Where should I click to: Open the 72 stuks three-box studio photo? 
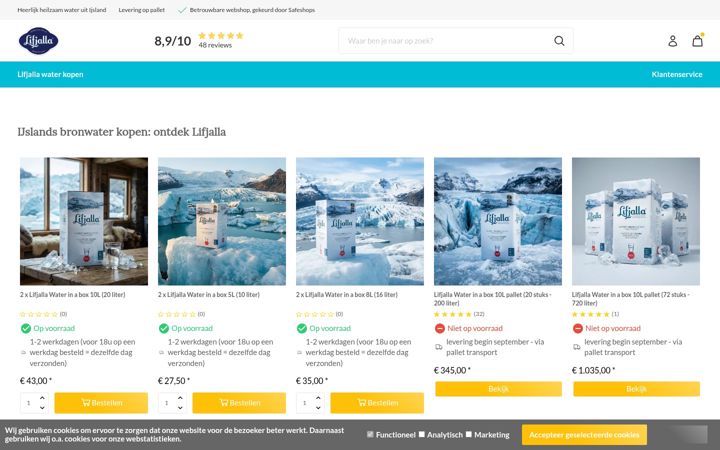tap(636, 221)
